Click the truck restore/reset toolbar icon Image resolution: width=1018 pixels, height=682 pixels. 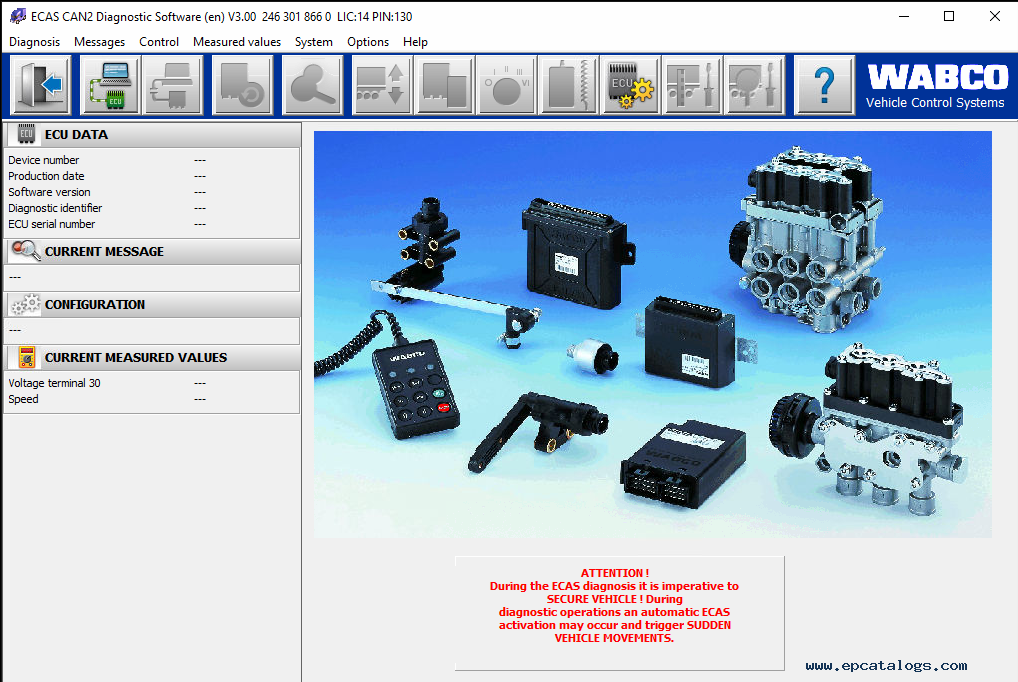tap(240, 84)
